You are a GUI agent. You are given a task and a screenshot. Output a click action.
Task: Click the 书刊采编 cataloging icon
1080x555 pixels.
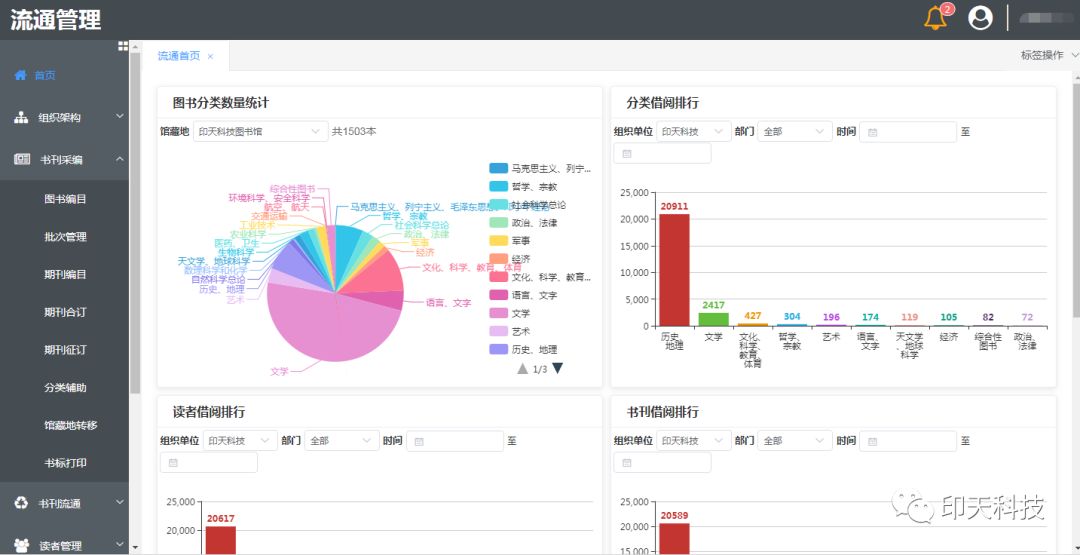click(x=22, y=160)
